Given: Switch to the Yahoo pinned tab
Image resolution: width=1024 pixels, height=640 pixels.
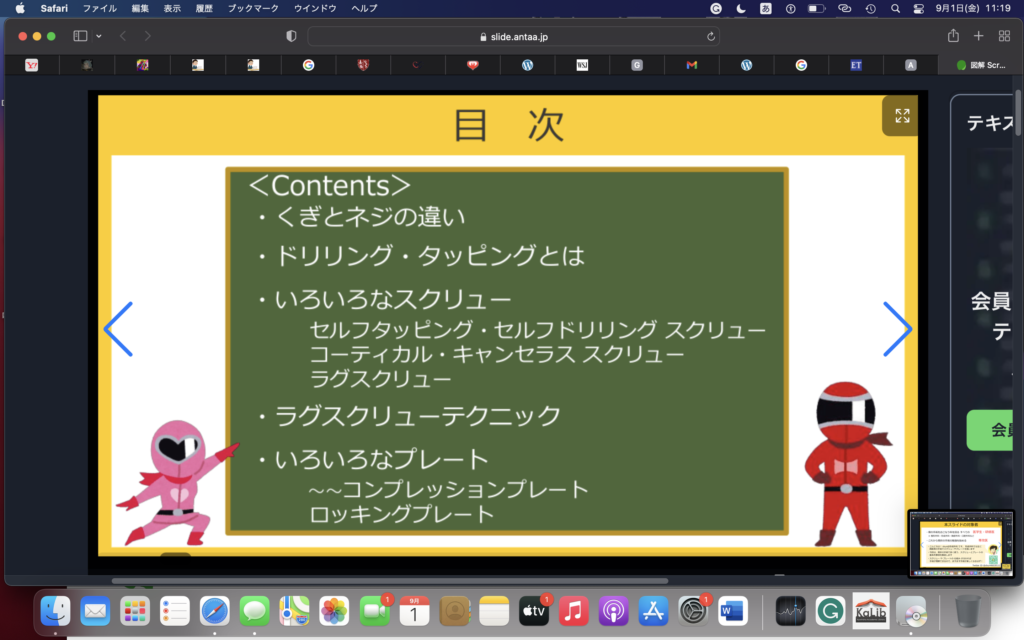Looking at the screenshot, I should [31, 65].
